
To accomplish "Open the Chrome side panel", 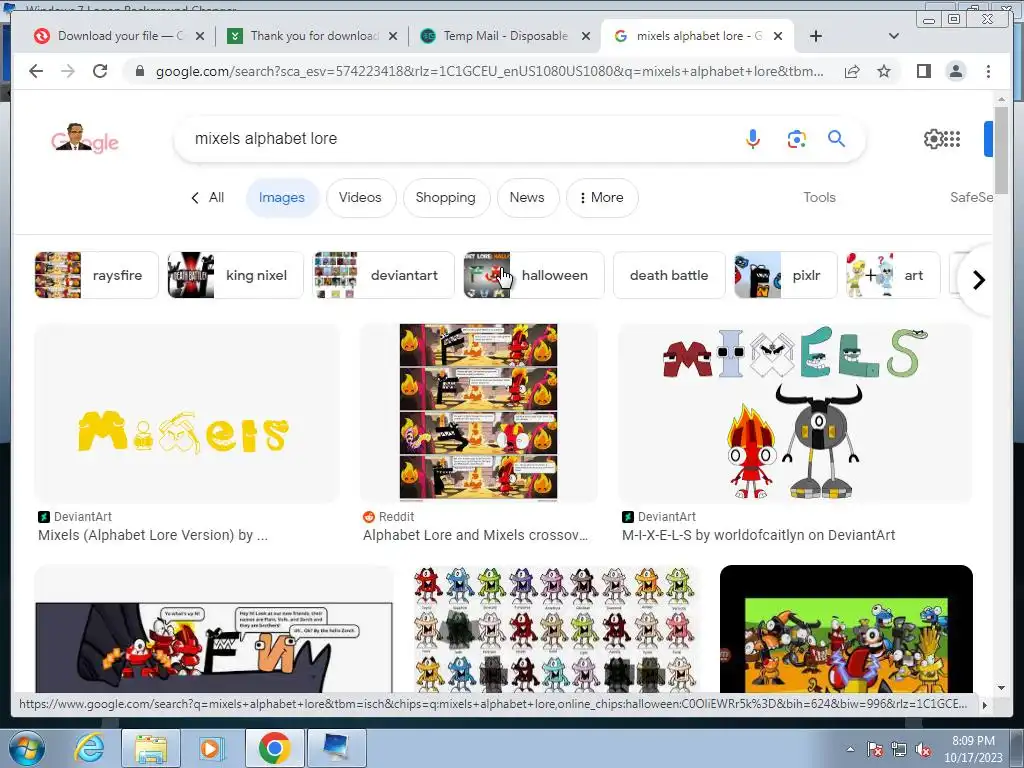I will point(923,71).
